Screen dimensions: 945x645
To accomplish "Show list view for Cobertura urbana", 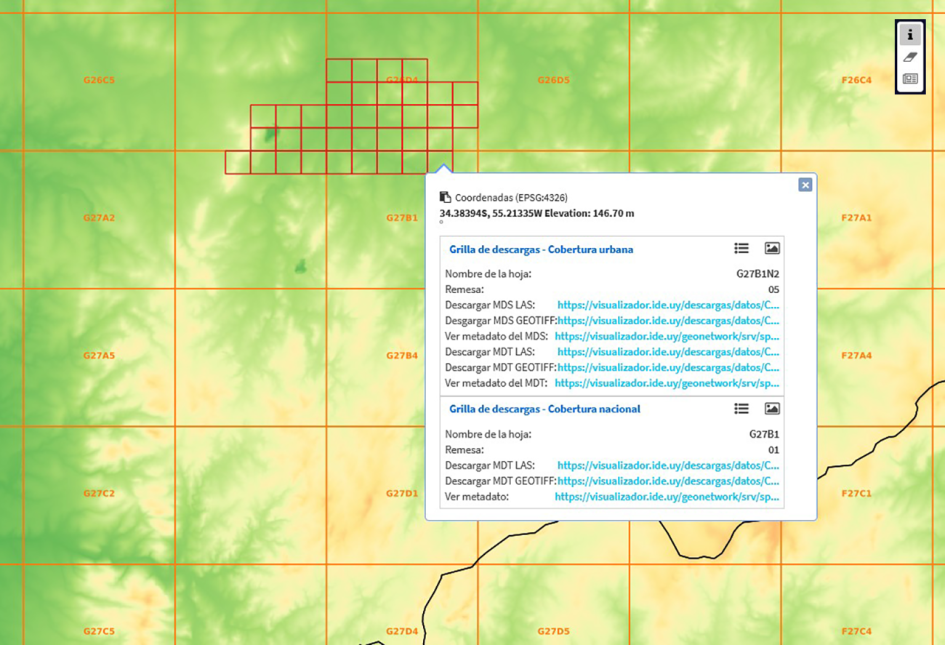I will 741,248.
